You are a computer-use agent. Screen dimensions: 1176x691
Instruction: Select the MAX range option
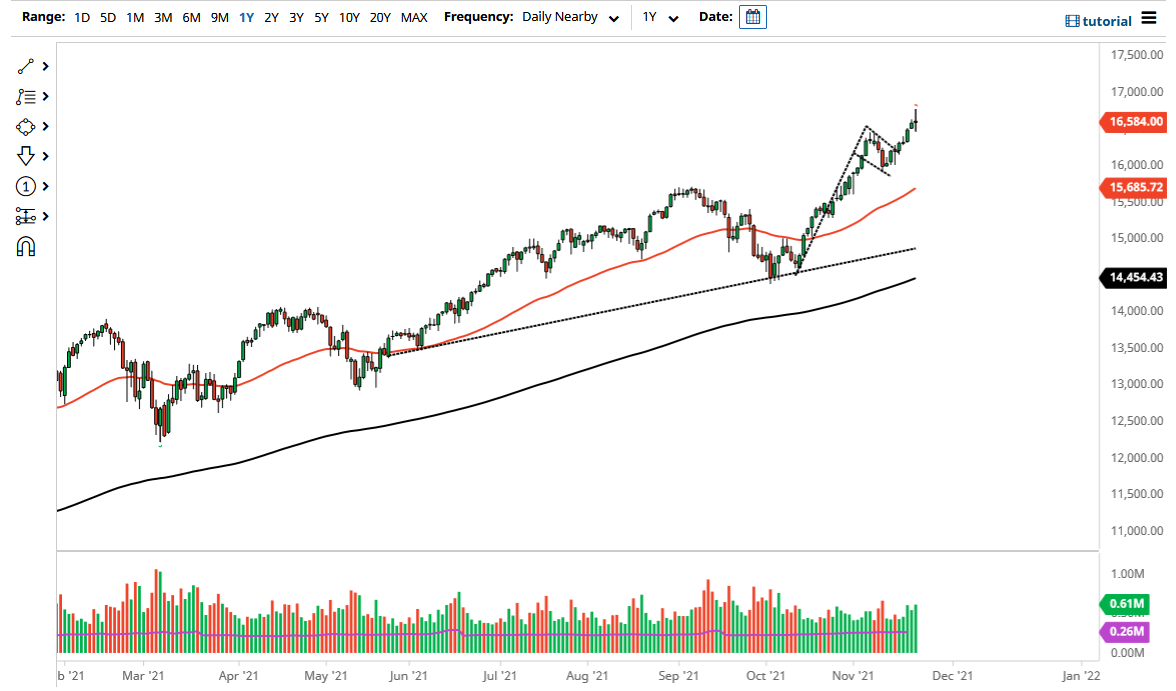(414, 17)
